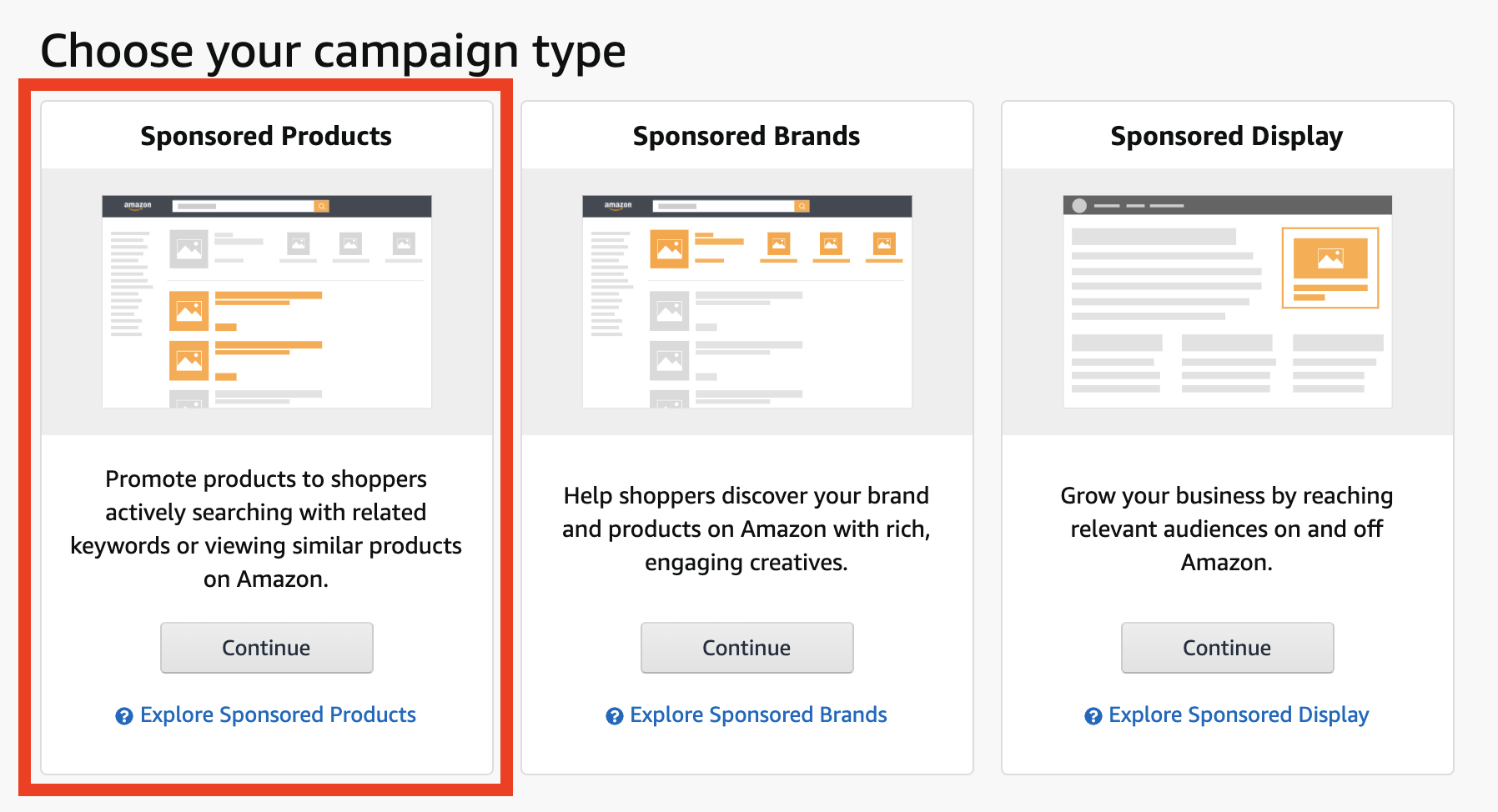The width and height of the screenshot is (1498, 812).
Task: Open the Explore Sponsored Products link
Action: pyautogui.click(x=278, y=714)
